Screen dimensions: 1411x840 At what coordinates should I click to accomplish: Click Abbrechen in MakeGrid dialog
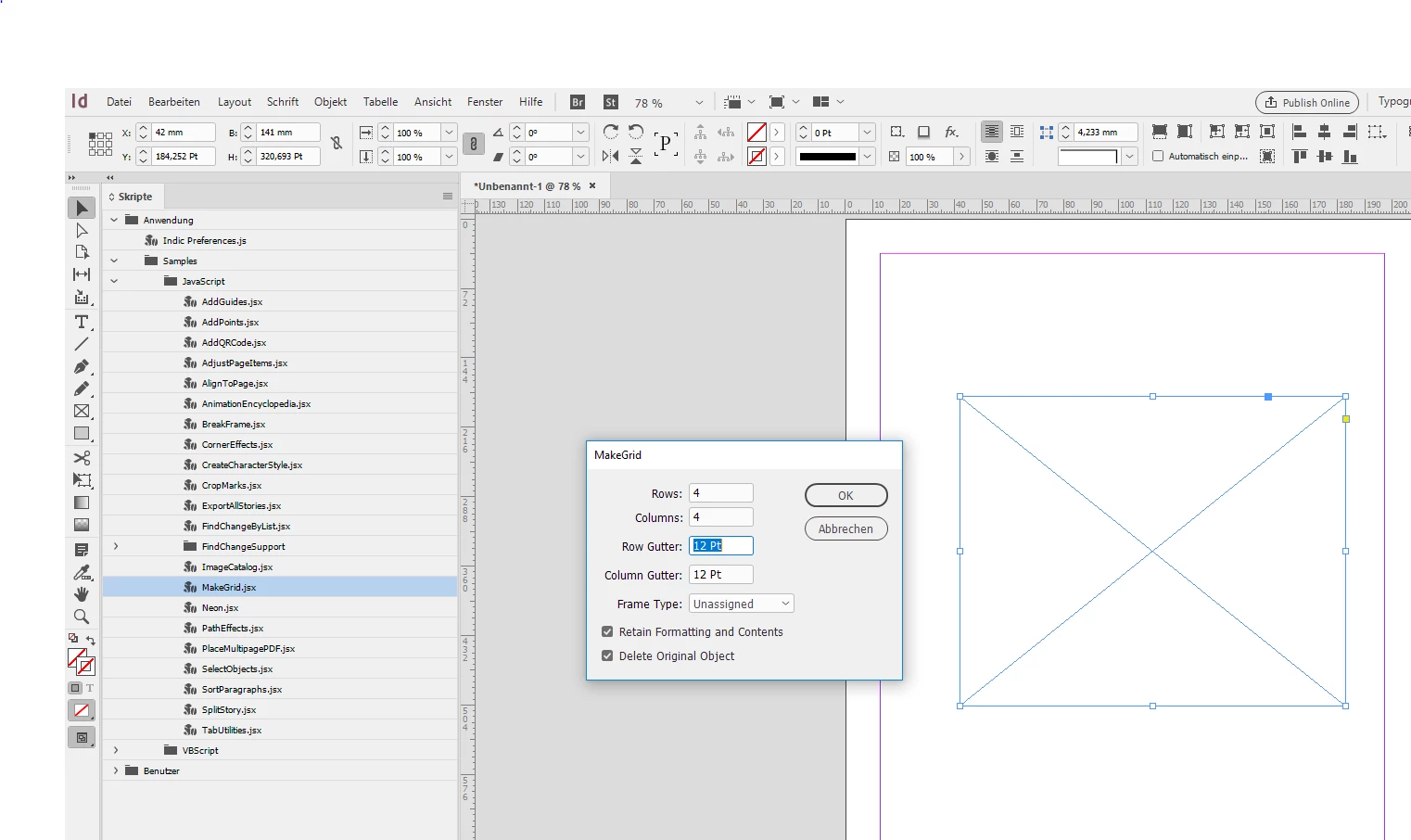pyautogui.click(x=845, y=528)
